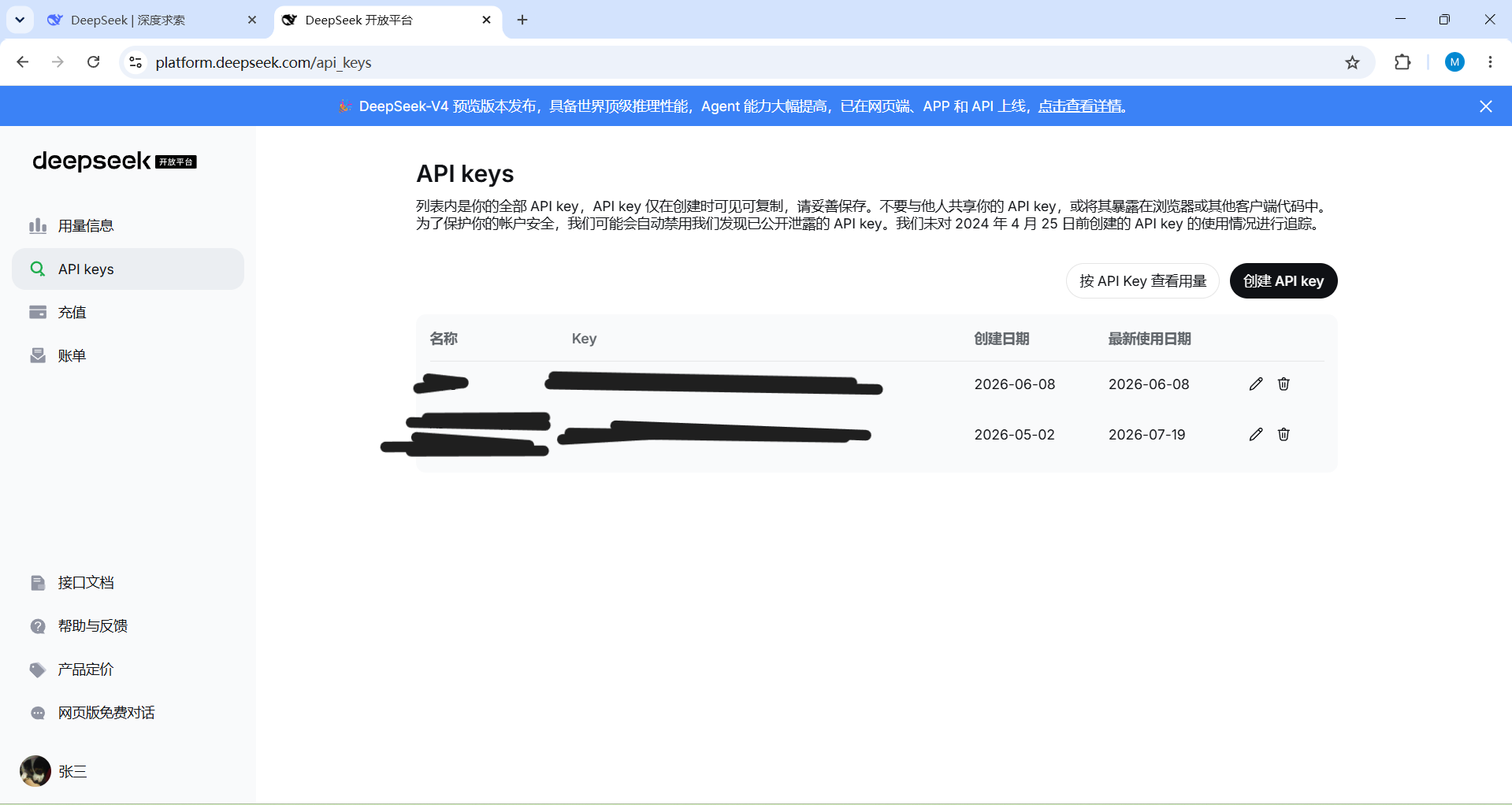Click the 最新使用日期 column header
The image size is (1512, 805).
1150,339
